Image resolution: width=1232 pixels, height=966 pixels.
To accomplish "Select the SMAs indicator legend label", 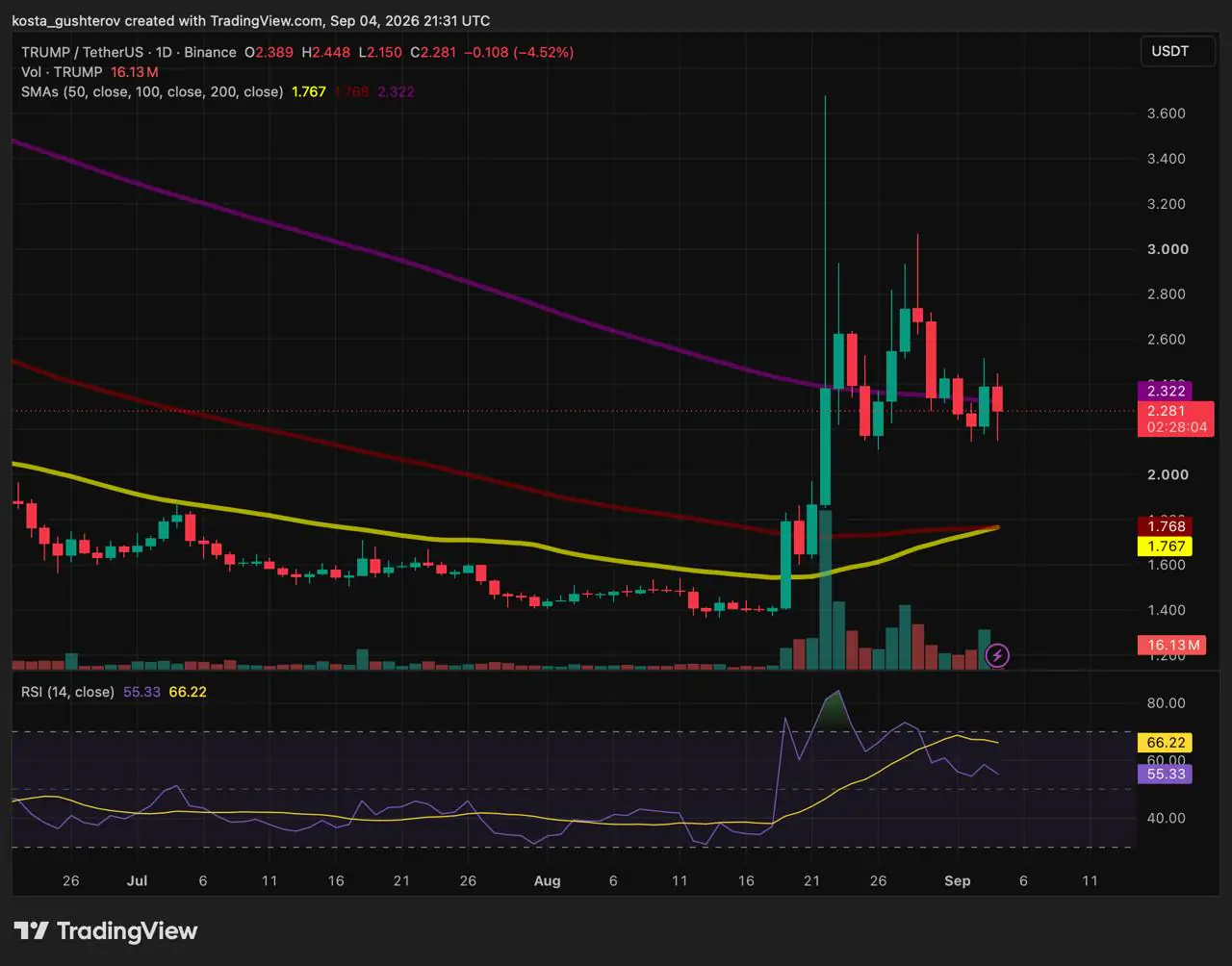I will pyautogui.click(x=152, y=92).
